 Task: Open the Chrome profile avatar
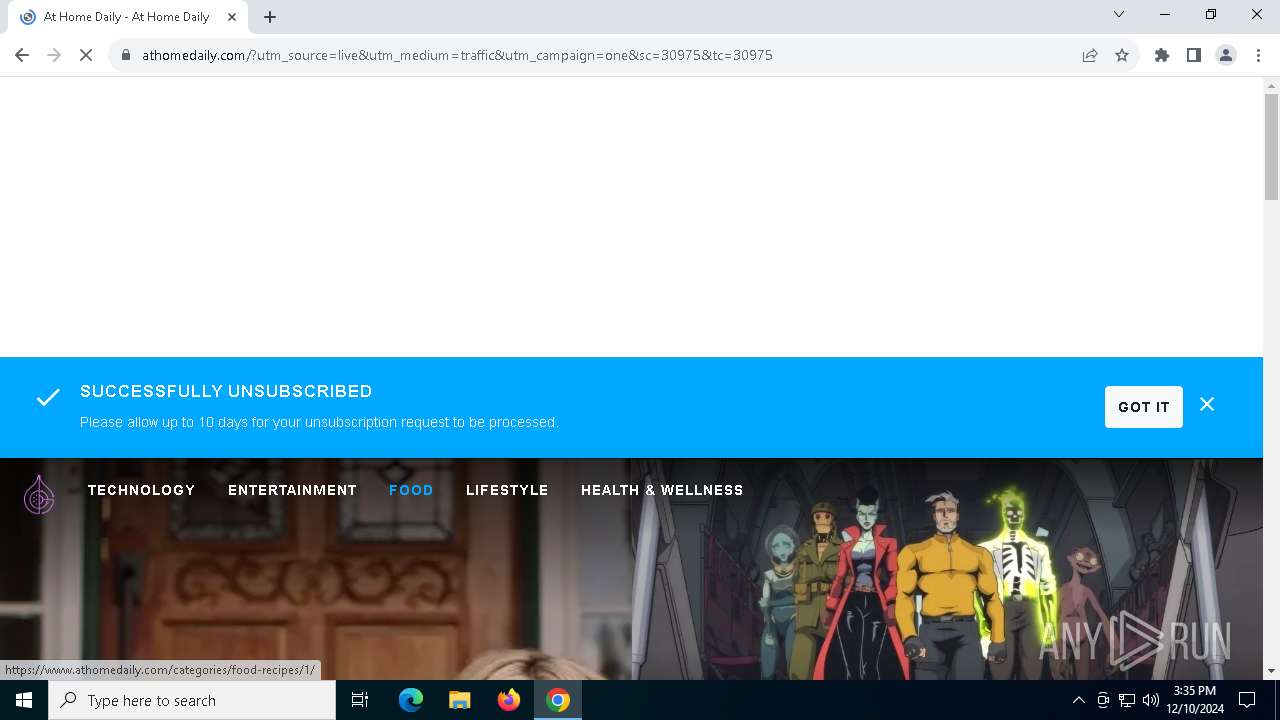point(1226,55)
